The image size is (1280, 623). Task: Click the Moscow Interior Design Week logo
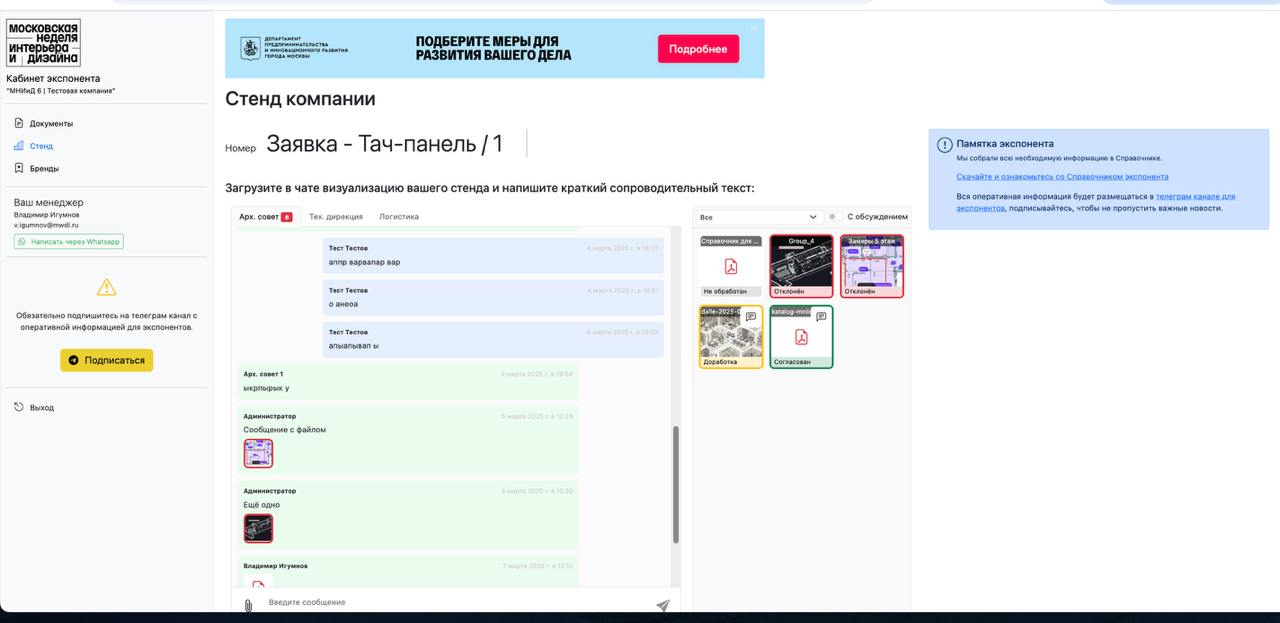point(44,44)
